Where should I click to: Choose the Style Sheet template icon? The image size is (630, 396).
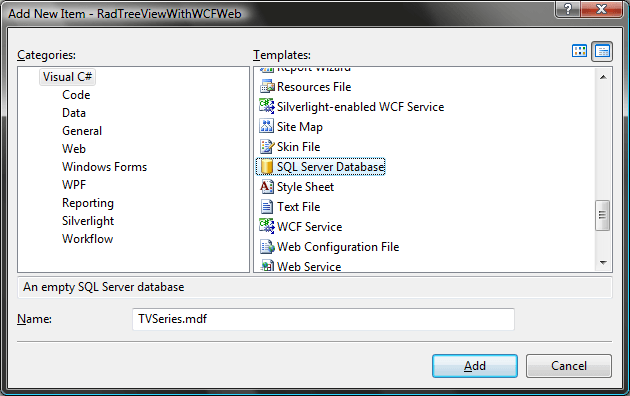click(266, 187)
